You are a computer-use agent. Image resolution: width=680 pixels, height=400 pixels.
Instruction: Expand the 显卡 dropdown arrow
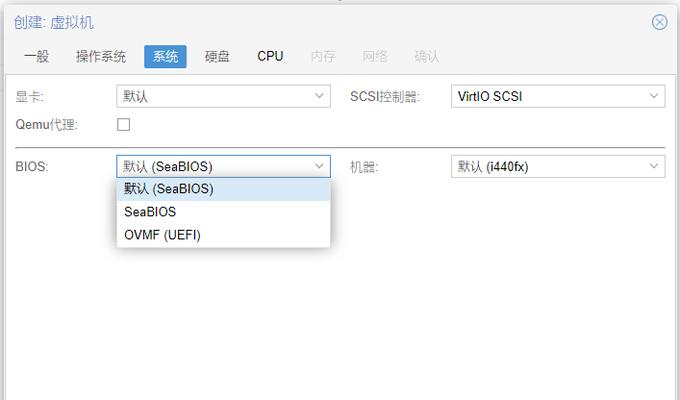319,96
